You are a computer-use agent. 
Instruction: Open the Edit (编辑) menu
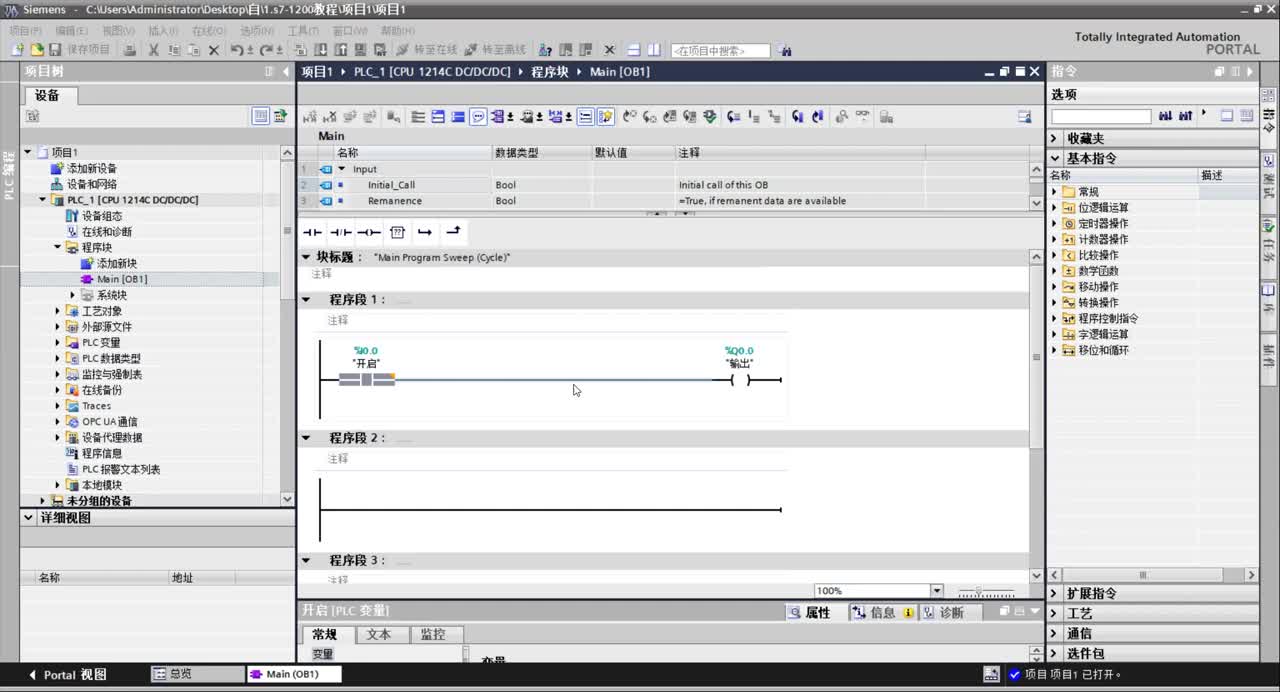(x=71, y=31)
